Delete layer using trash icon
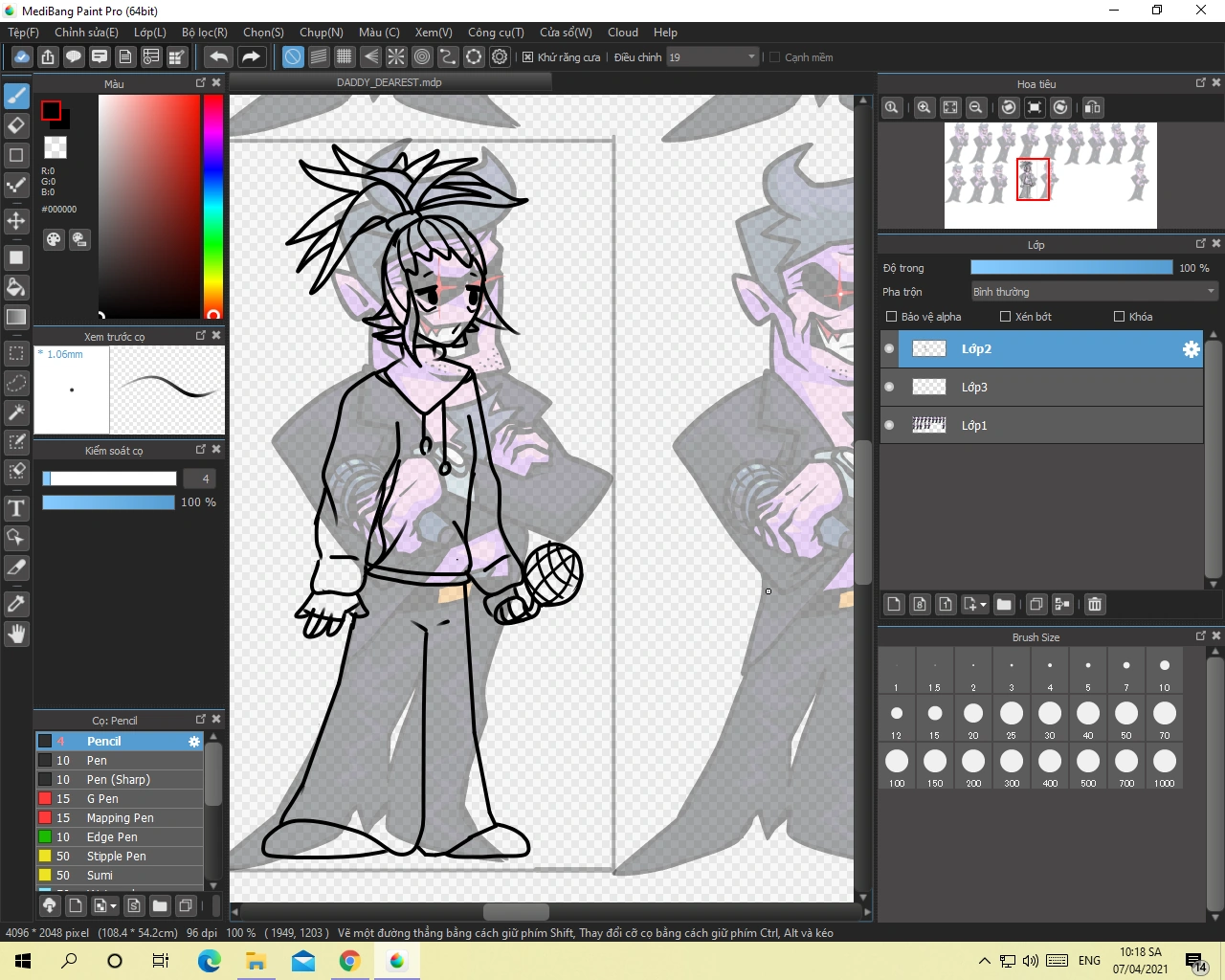The width and height of the screenshot is (1225, 980). (1095, 604)
